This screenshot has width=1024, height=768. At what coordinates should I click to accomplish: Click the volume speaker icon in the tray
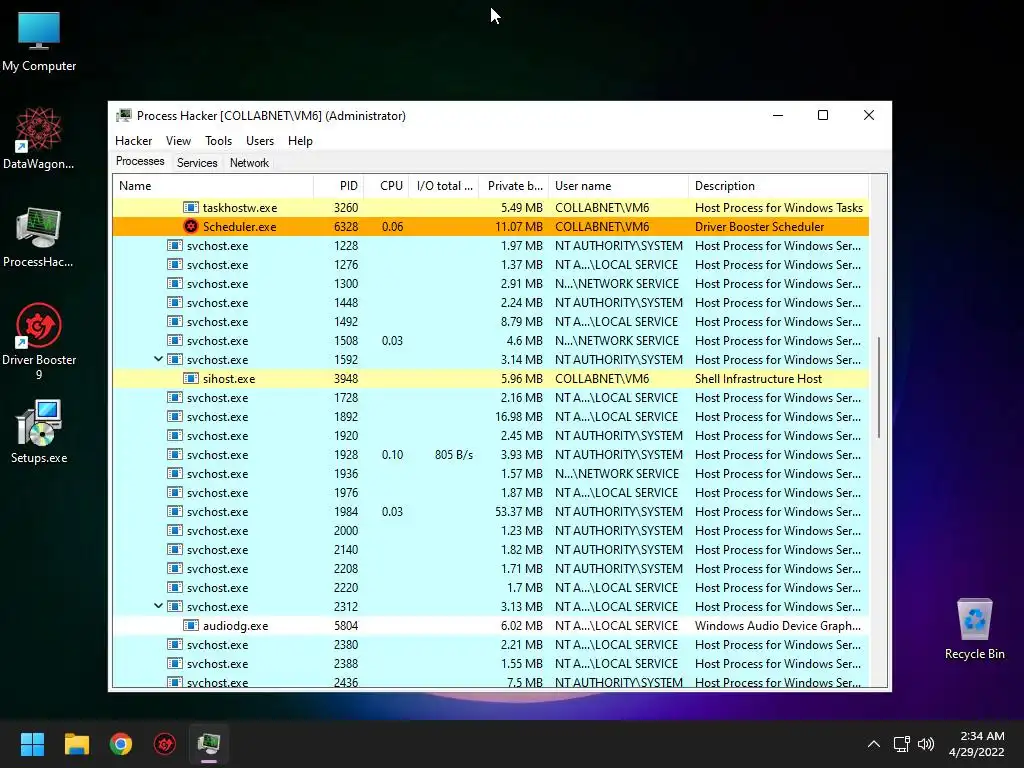[926, 744]
